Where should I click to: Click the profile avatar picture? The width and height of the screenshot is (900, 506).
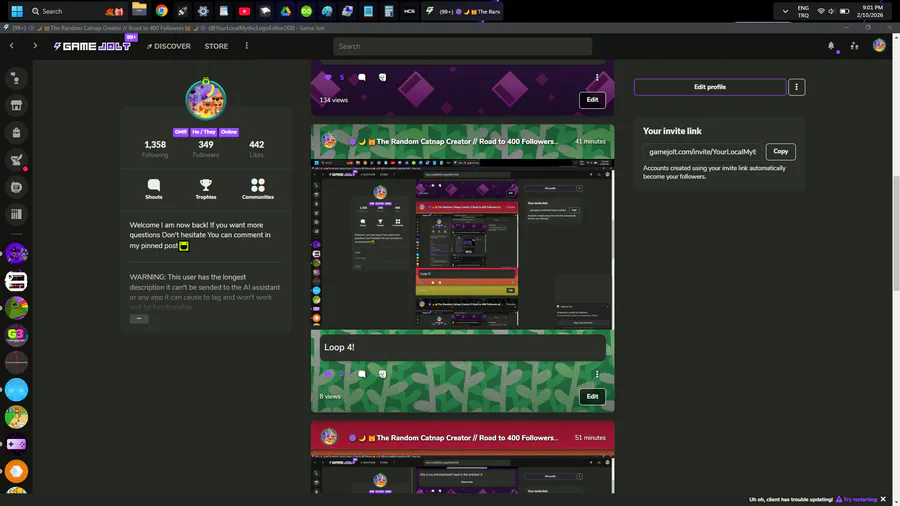tap(205, 99)
